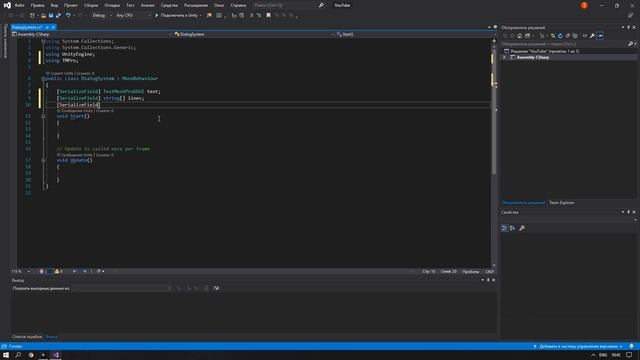Image resolution: width=640 pixels, height=360 pixels.
Task: Toggle the bookmark icon in toolbar
Action: (268, 16)
